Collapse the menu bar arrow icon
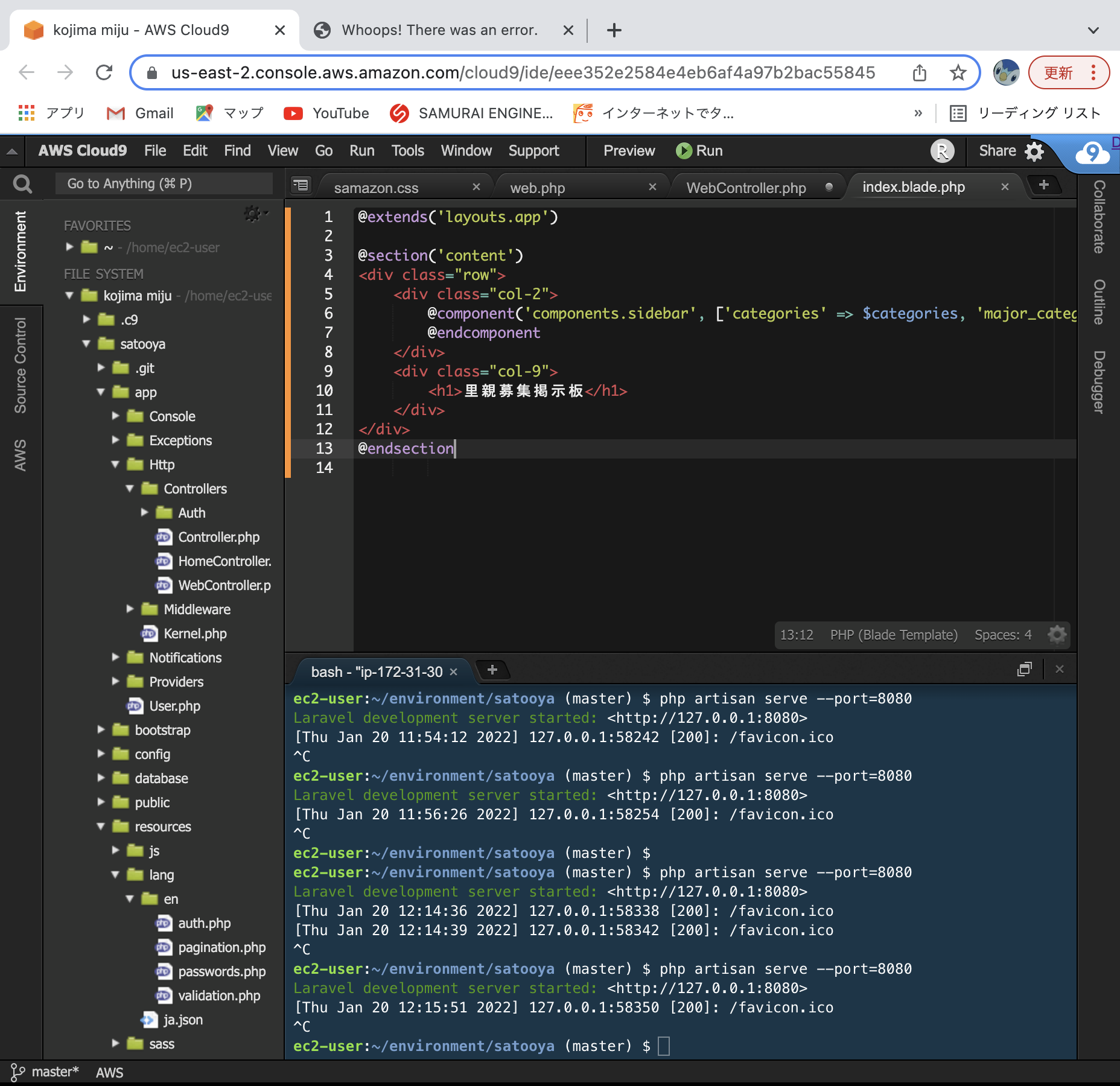The width and height of the screenshot is (1120, 1086). click(12, 151)
